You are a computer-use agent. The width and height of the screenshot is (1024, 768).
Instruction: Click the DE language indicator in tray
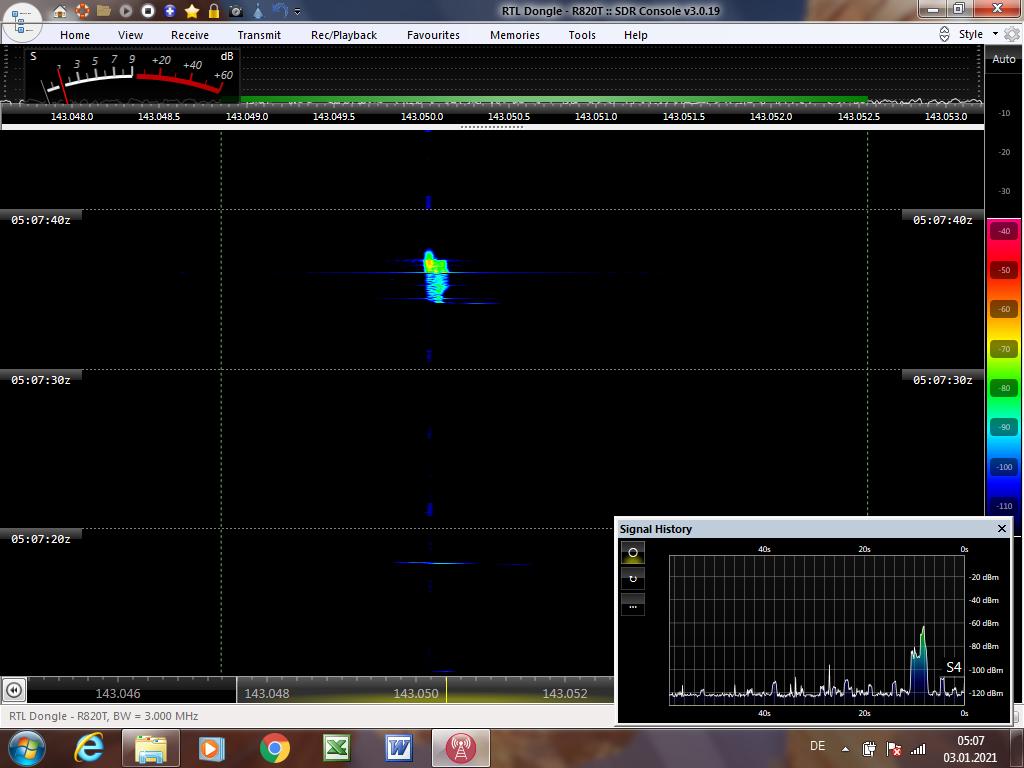pyautogui.click(x=817, y=746)
